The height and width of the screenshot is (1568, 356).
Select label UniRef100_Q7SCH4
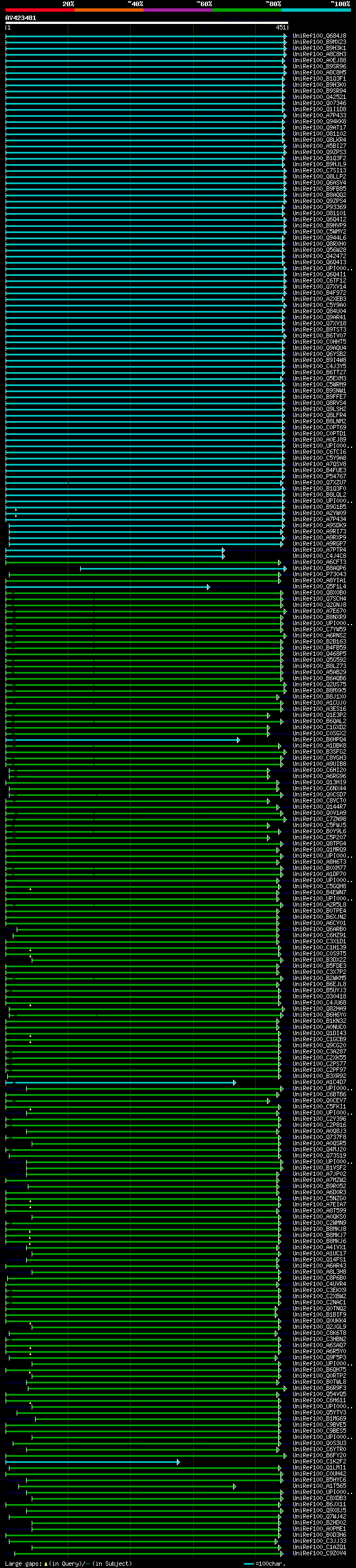(x=319, y=598)
